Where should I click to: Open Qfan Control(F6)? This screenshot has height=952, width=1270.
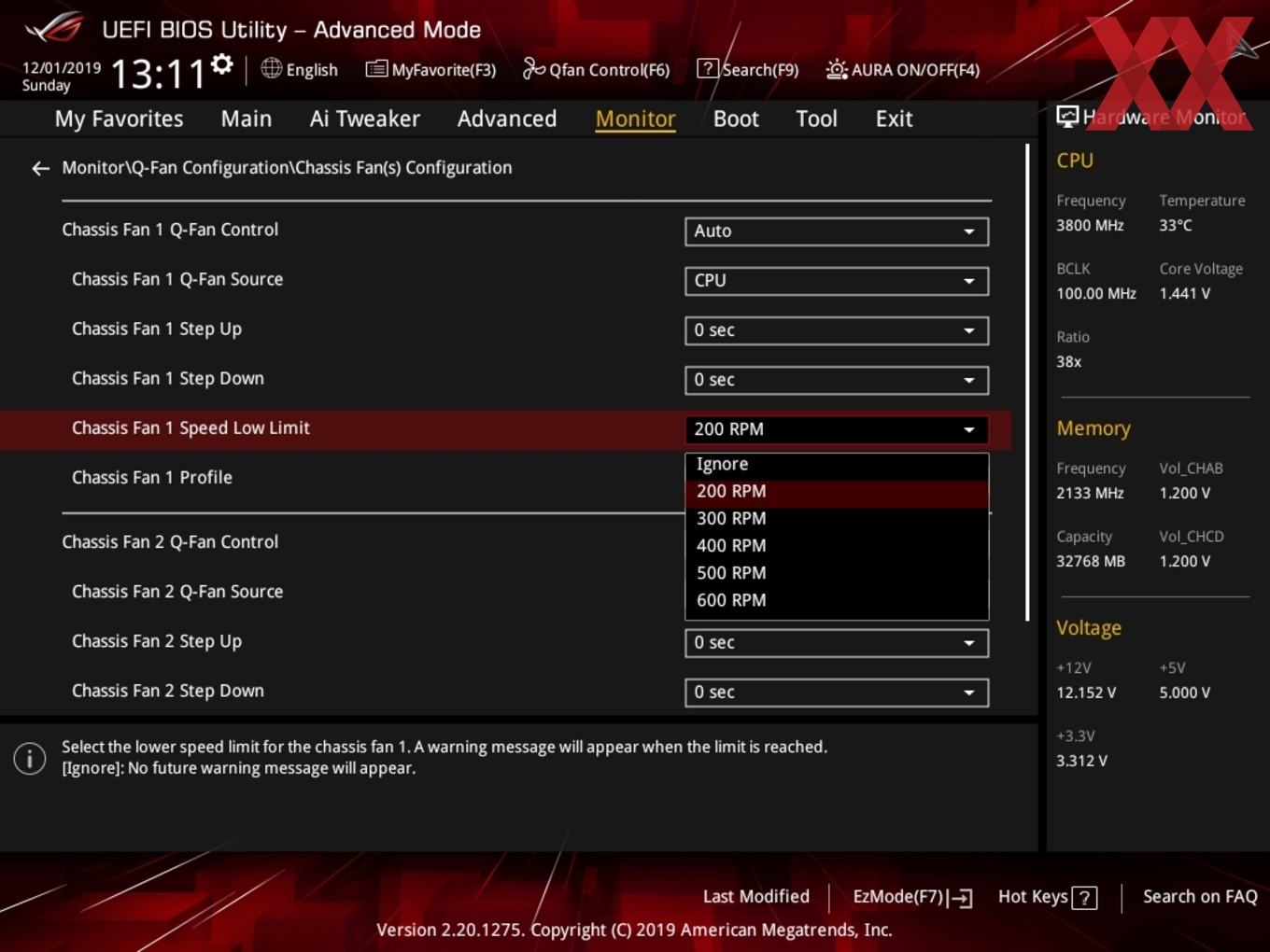click(x=596, y=69)
